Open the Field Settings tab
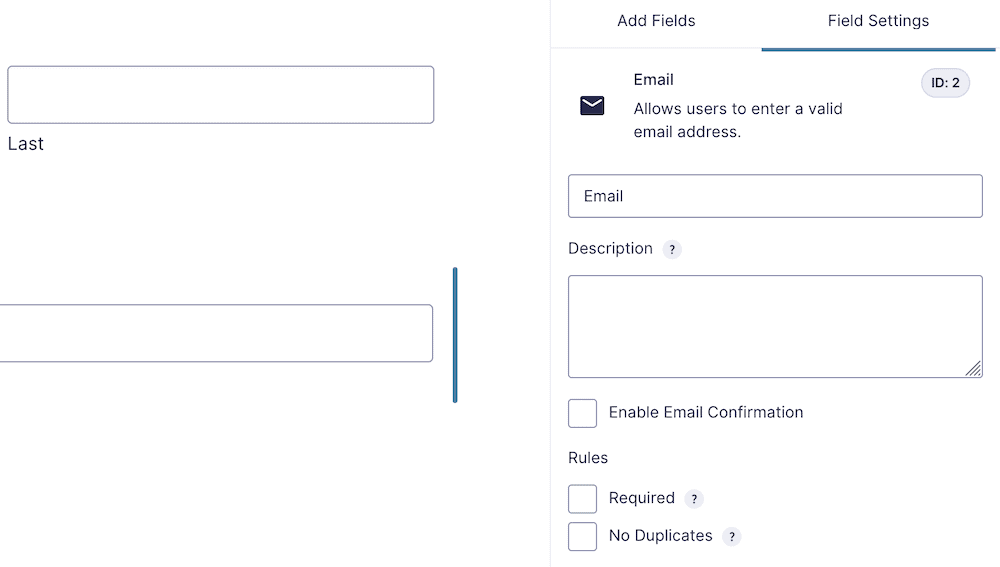Image resolution: width=1000 pixels, height=567 pixels. (x=878, y=21)
